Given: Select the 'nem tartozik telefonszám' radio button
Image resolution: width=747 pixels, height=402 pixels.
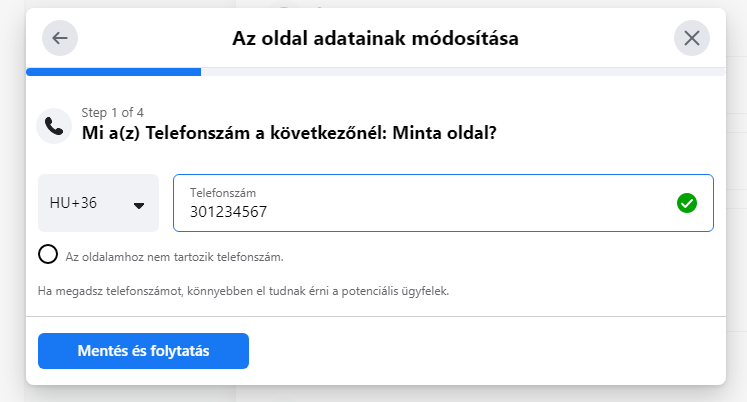Looking at the screenshot, I should pyautogui.click(x=48, y=254).
